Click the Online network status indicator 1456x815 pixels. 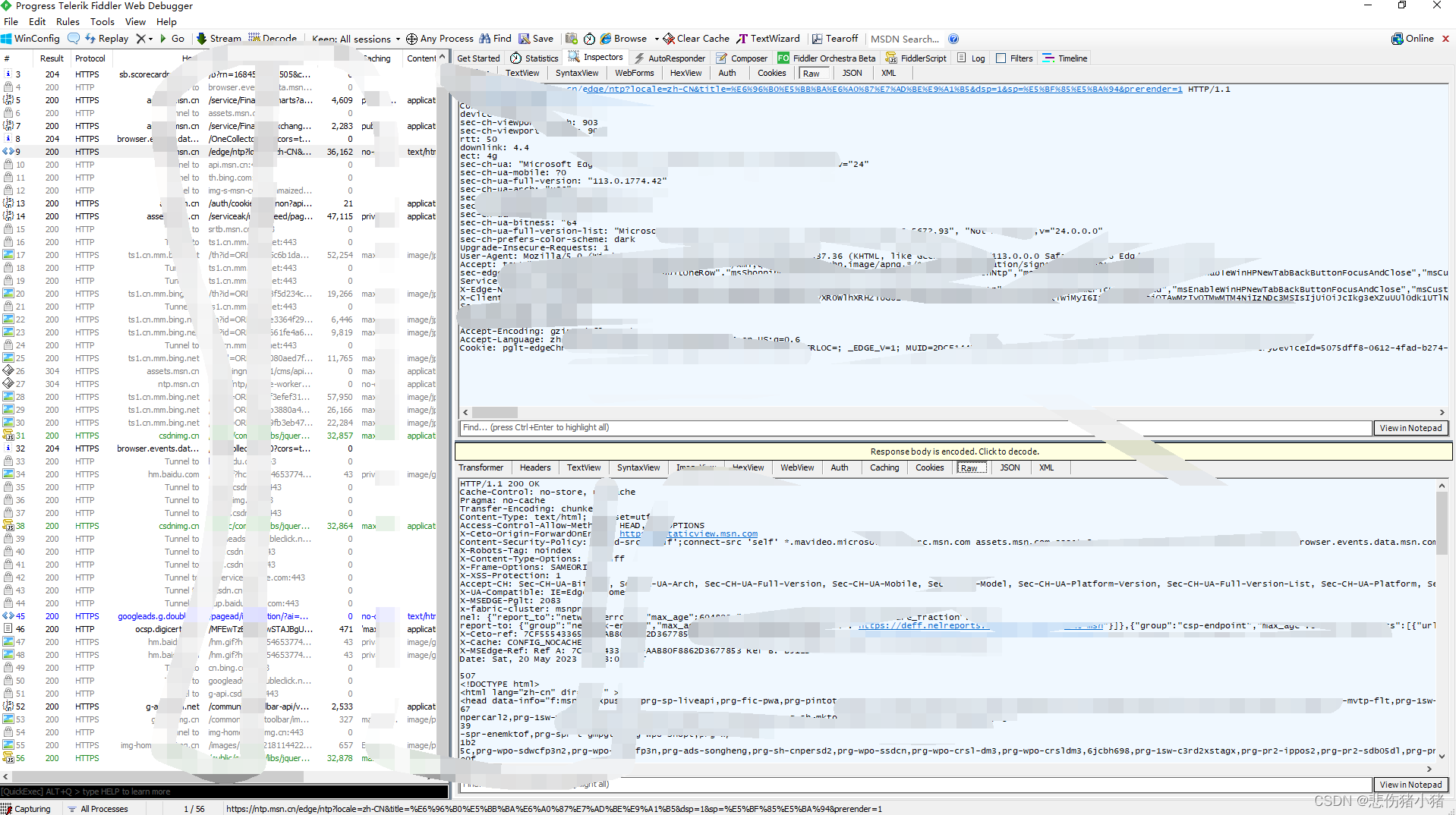(1413, 39)
